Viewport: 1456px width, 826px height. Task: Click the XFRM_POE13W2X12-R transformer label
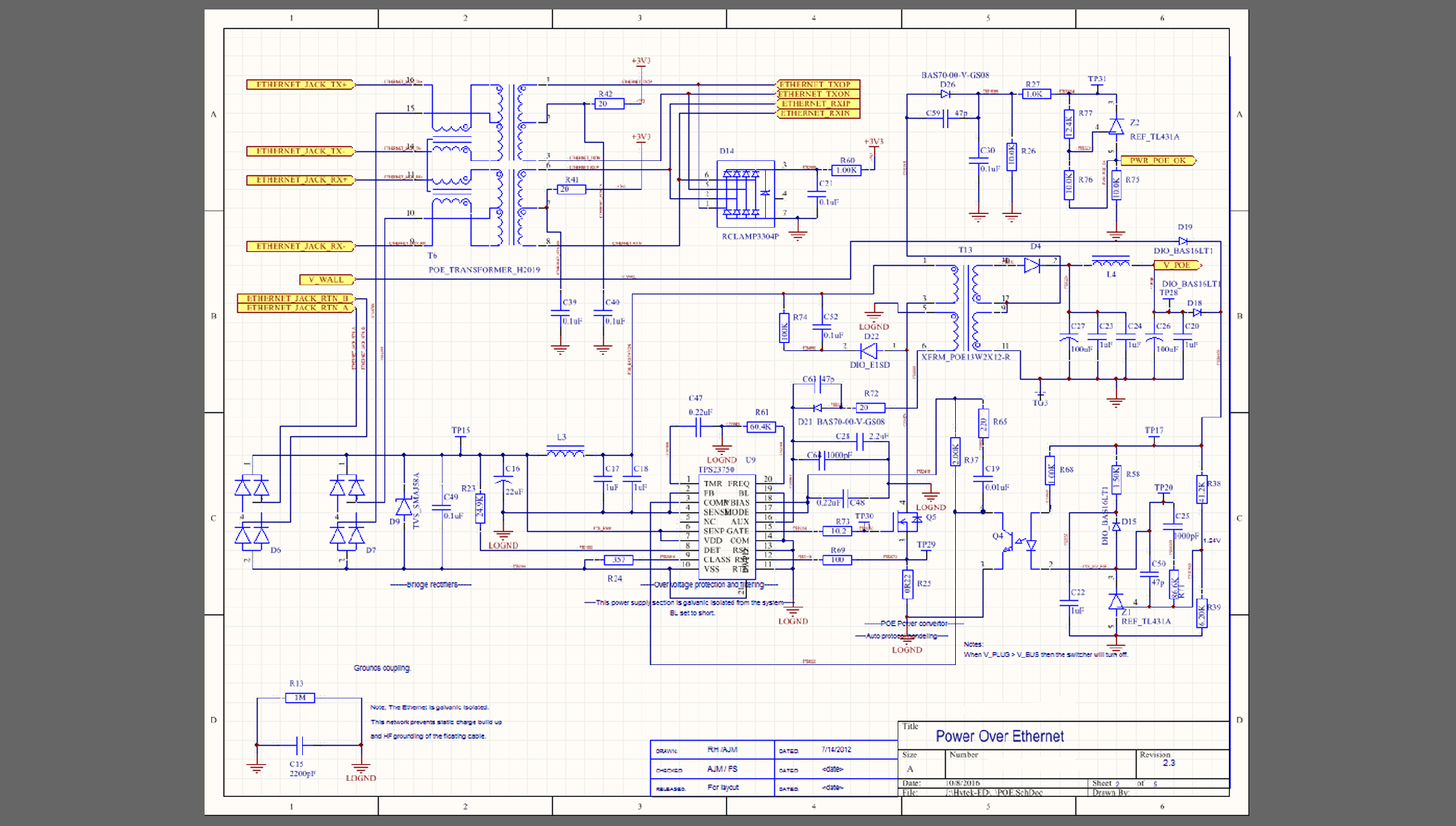[x=965, y=358]
